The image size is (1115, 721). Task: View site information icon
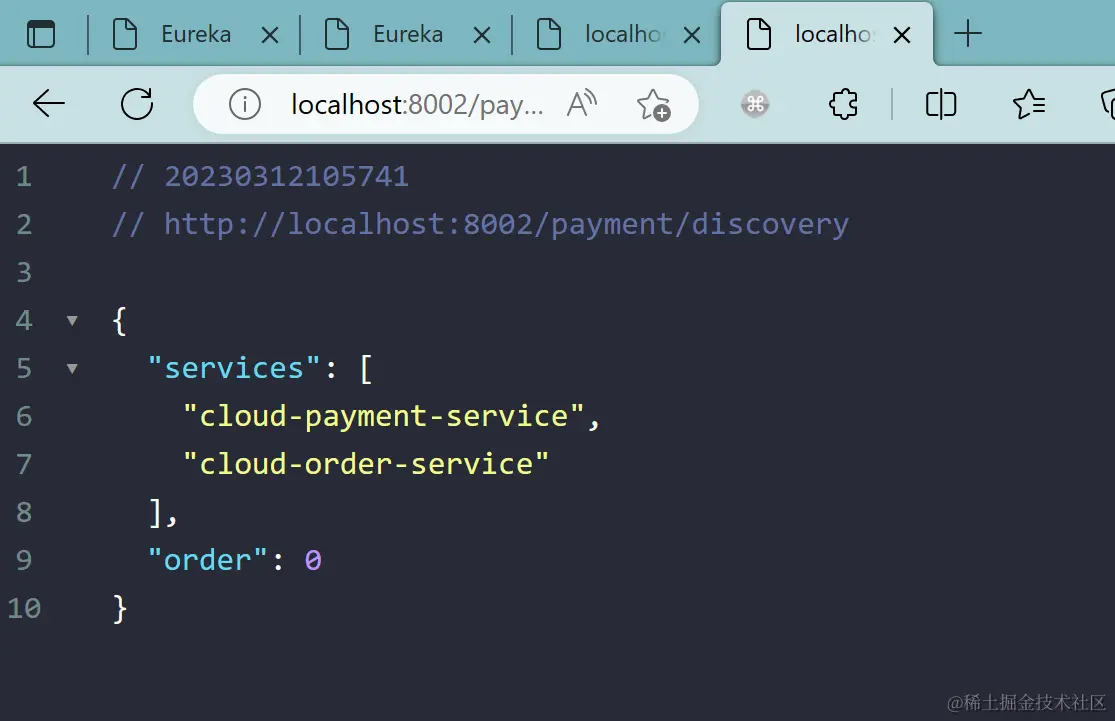(x=245, y=105)
